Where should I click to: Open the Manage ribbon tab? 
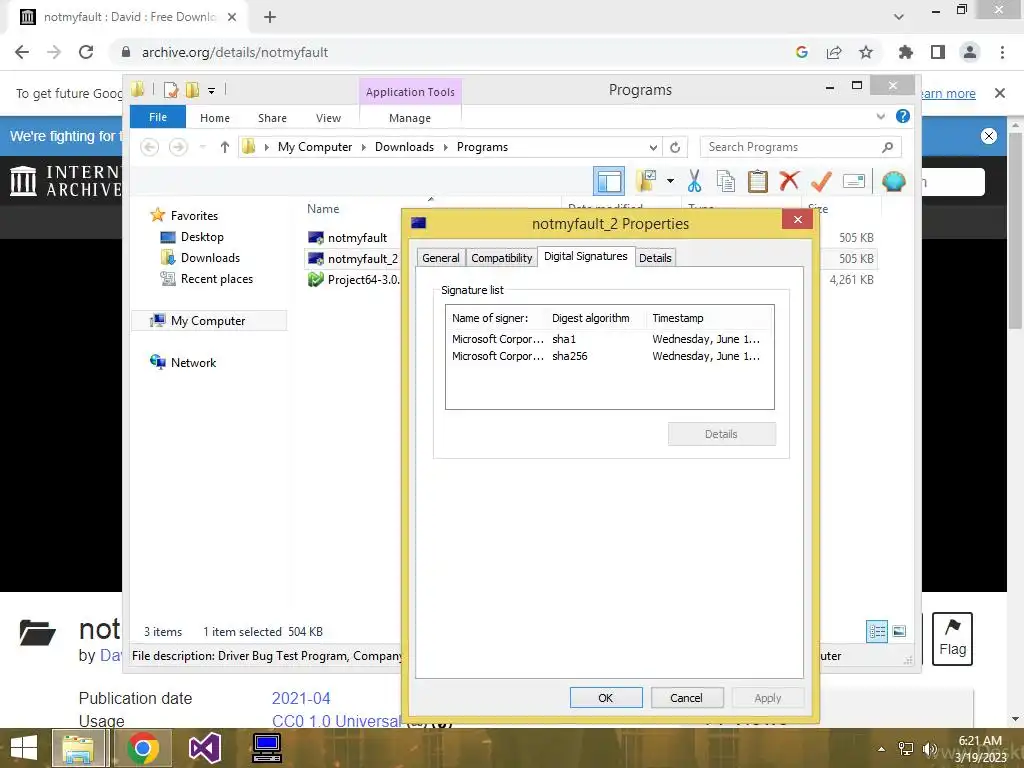point(410,118)
